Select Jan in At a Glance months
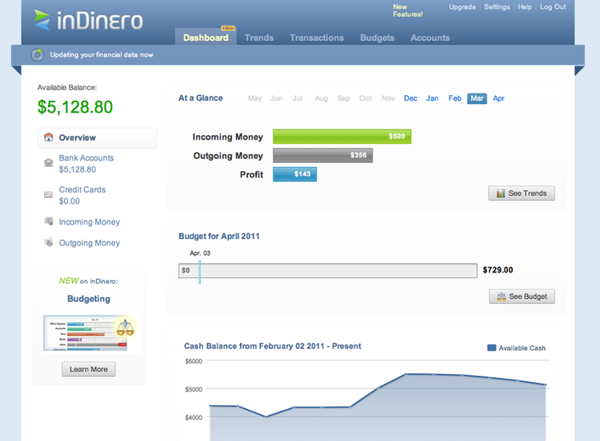 [x=432, y=98]
